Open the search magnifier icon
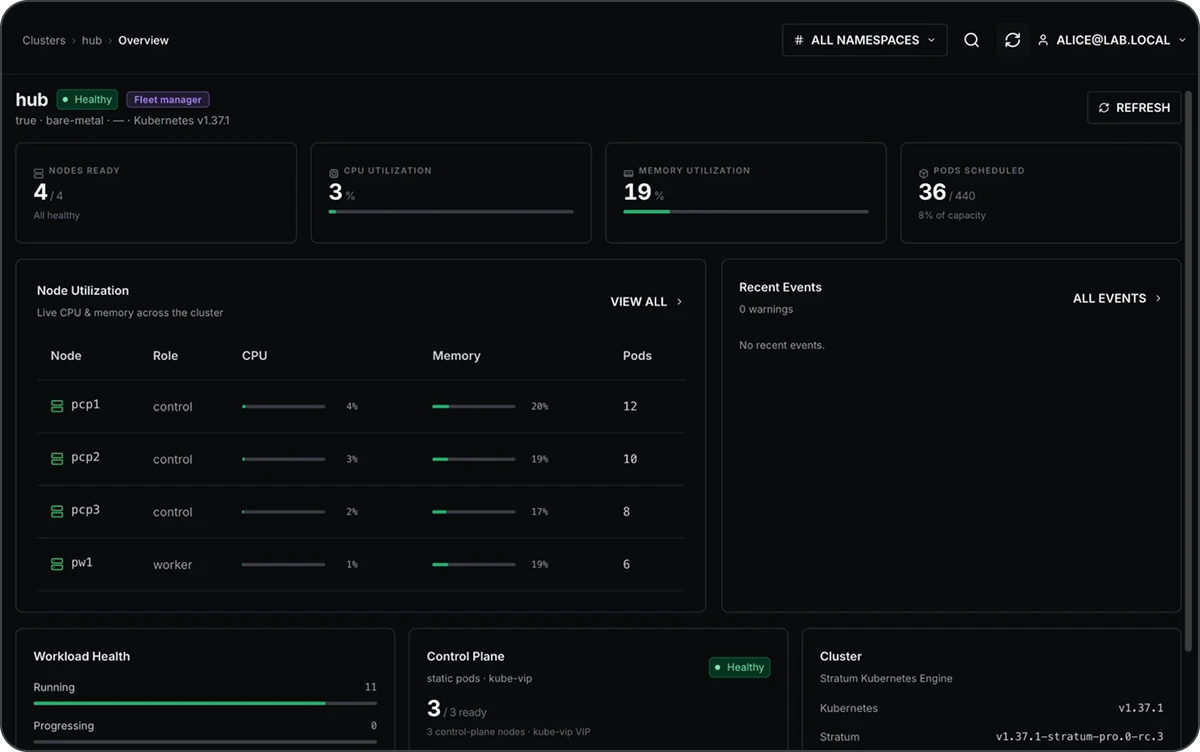This screenshot has height=752, width=1200. click(971, 40)
